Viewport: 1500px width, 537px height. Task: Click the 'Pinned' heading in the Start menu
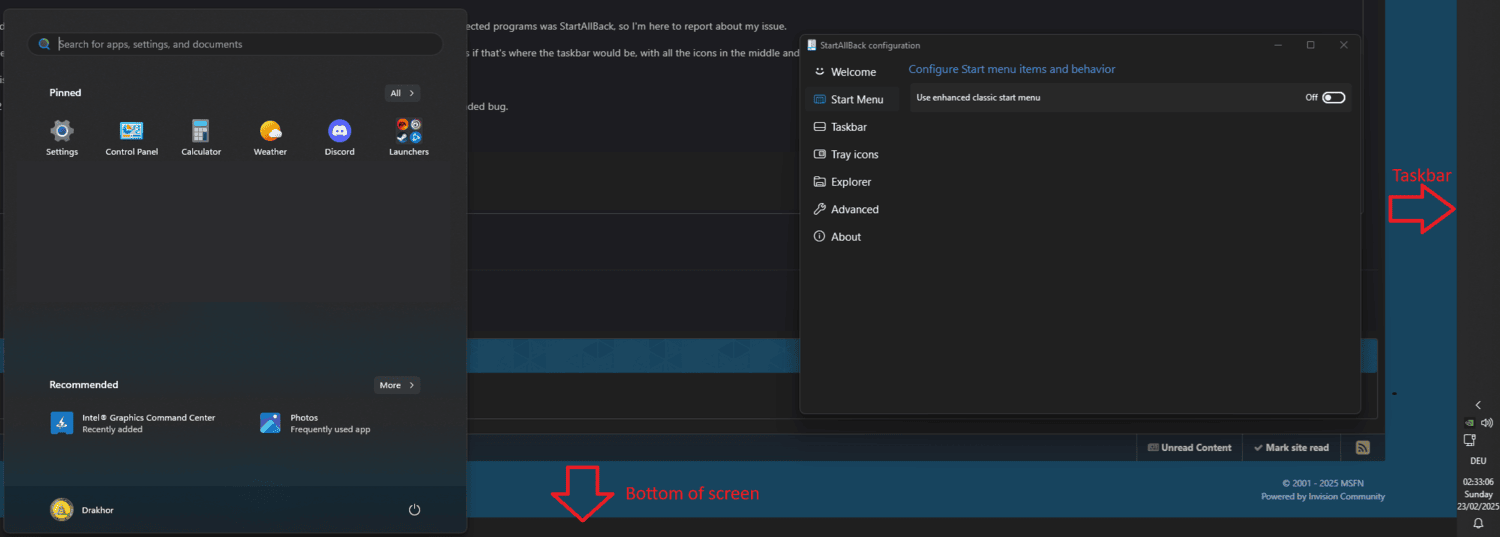(x=65, y=93)
